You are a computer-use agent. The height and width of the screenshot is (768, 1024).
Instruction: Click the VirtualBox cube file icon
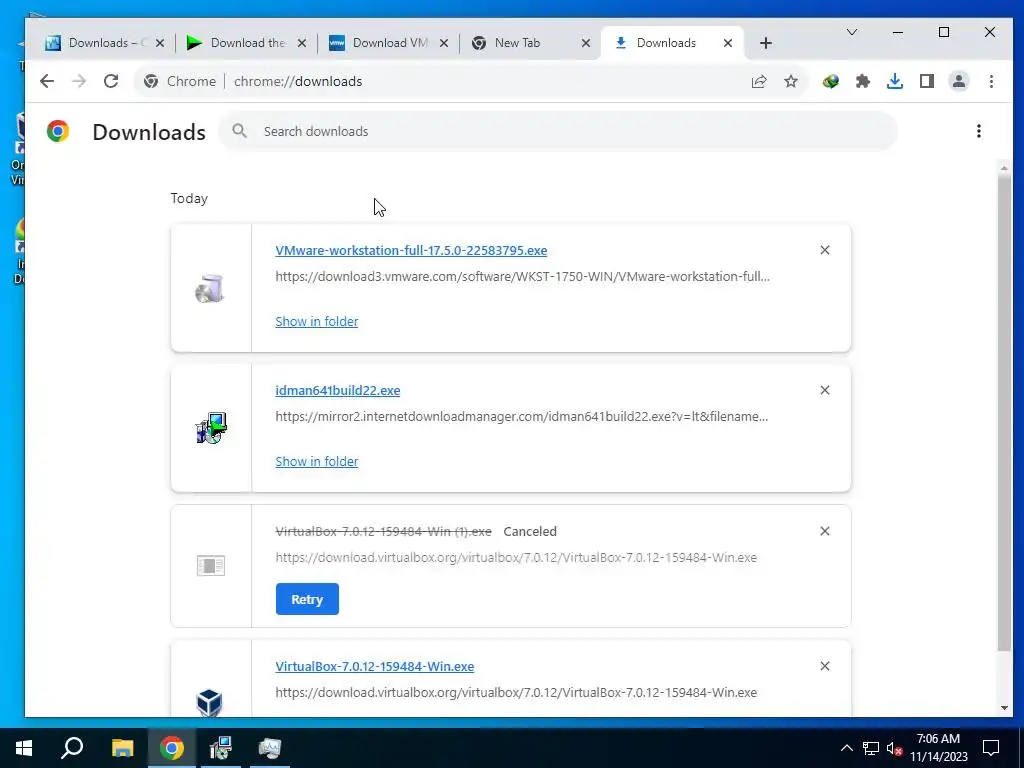[x=209, y=702]
